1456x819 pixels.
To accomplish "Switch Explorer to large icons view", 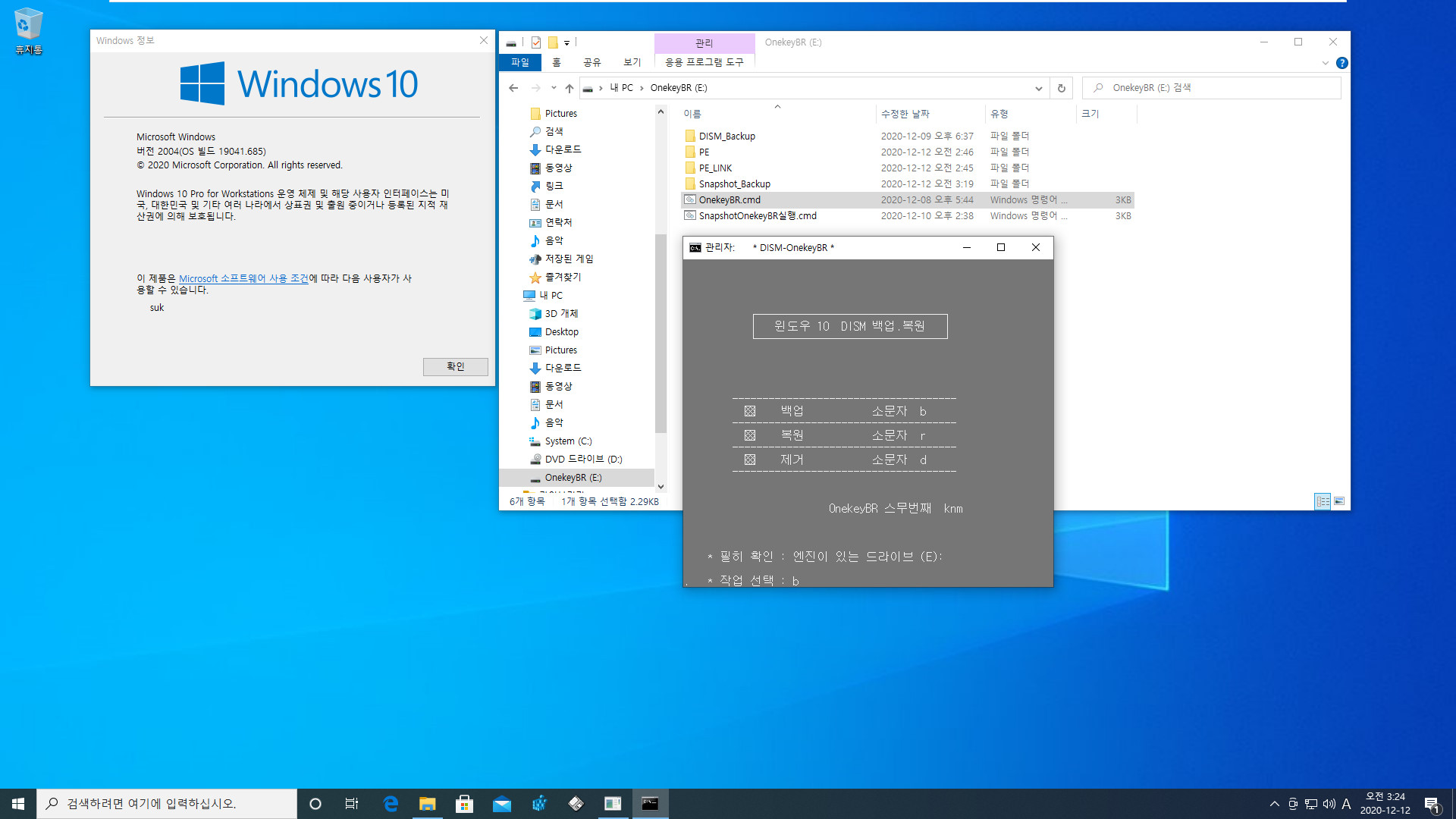I will tap(1339, 501).
